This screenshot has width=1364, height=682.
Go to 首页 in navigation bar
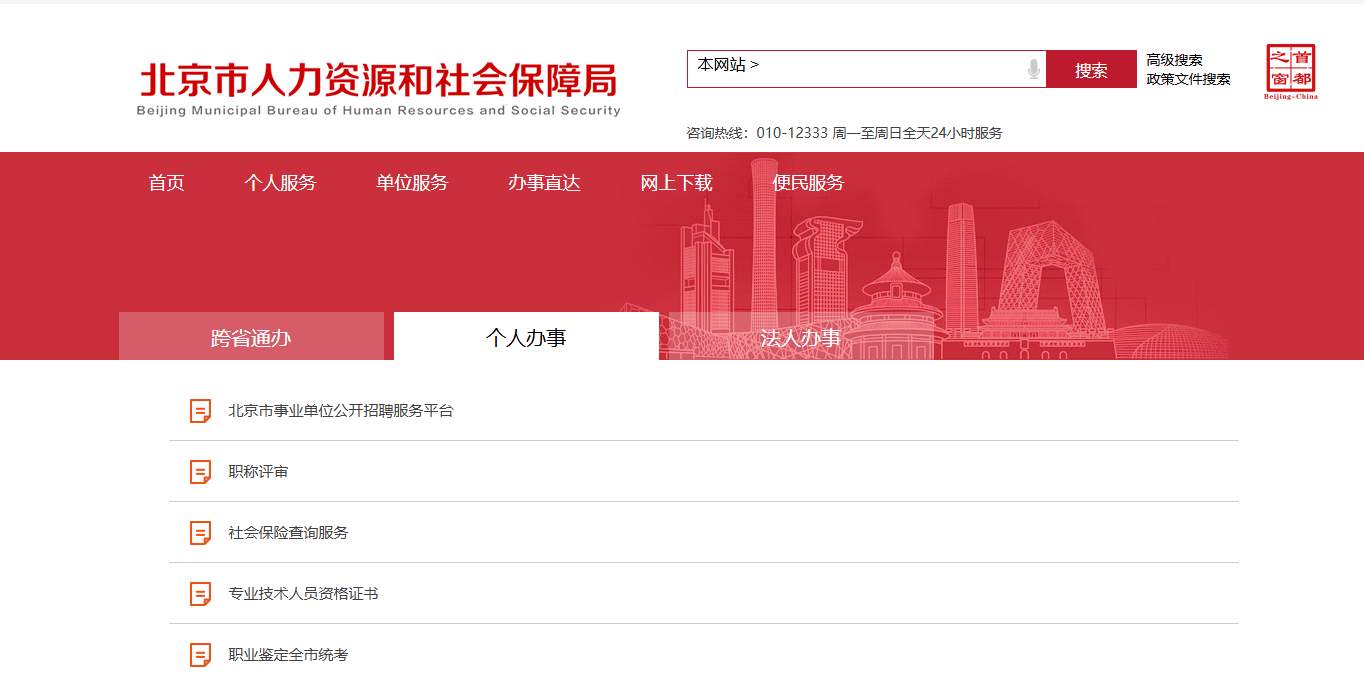pos(167,183)
